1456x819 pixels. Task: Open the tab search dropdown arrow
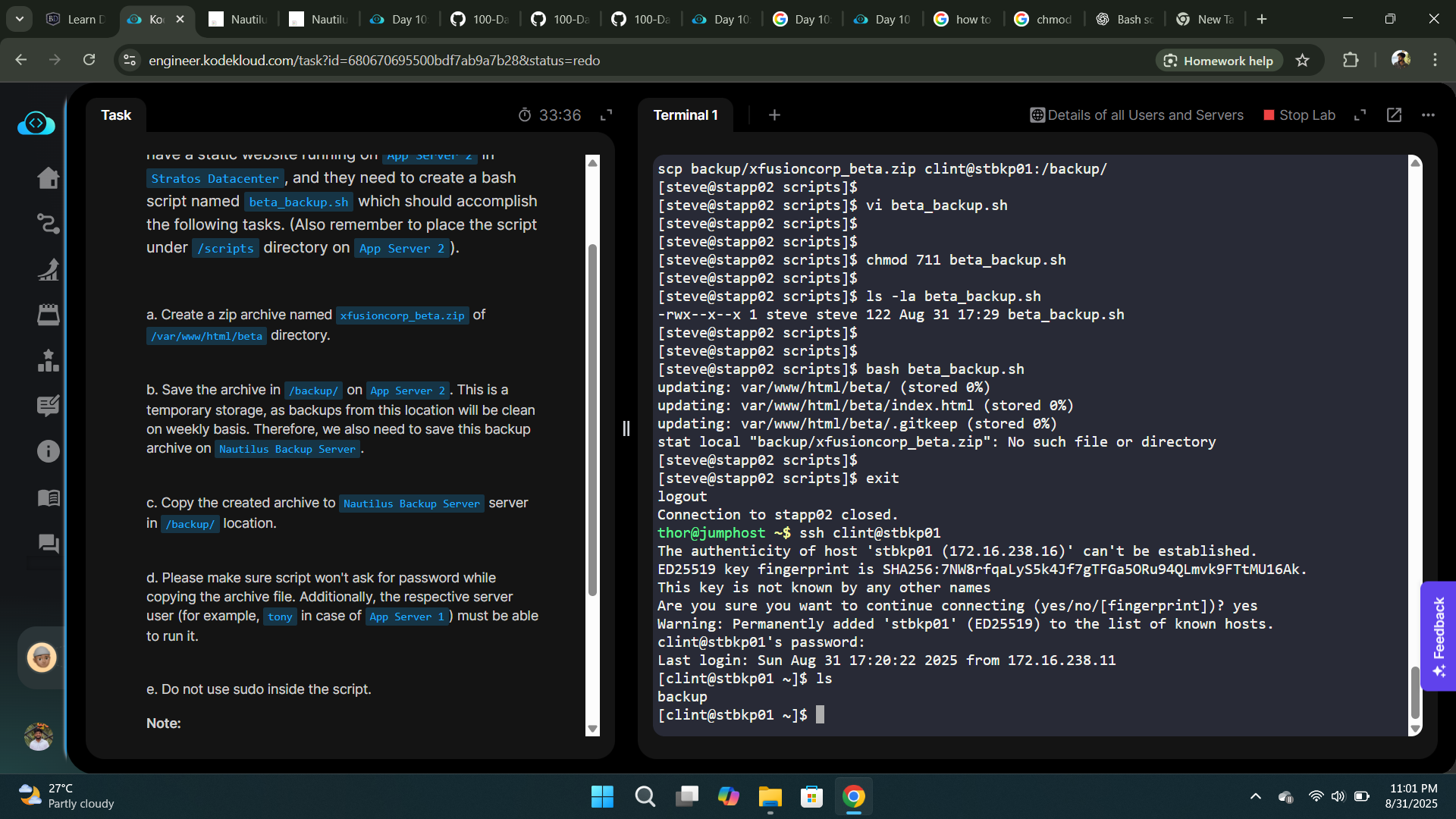coord(19,19)
